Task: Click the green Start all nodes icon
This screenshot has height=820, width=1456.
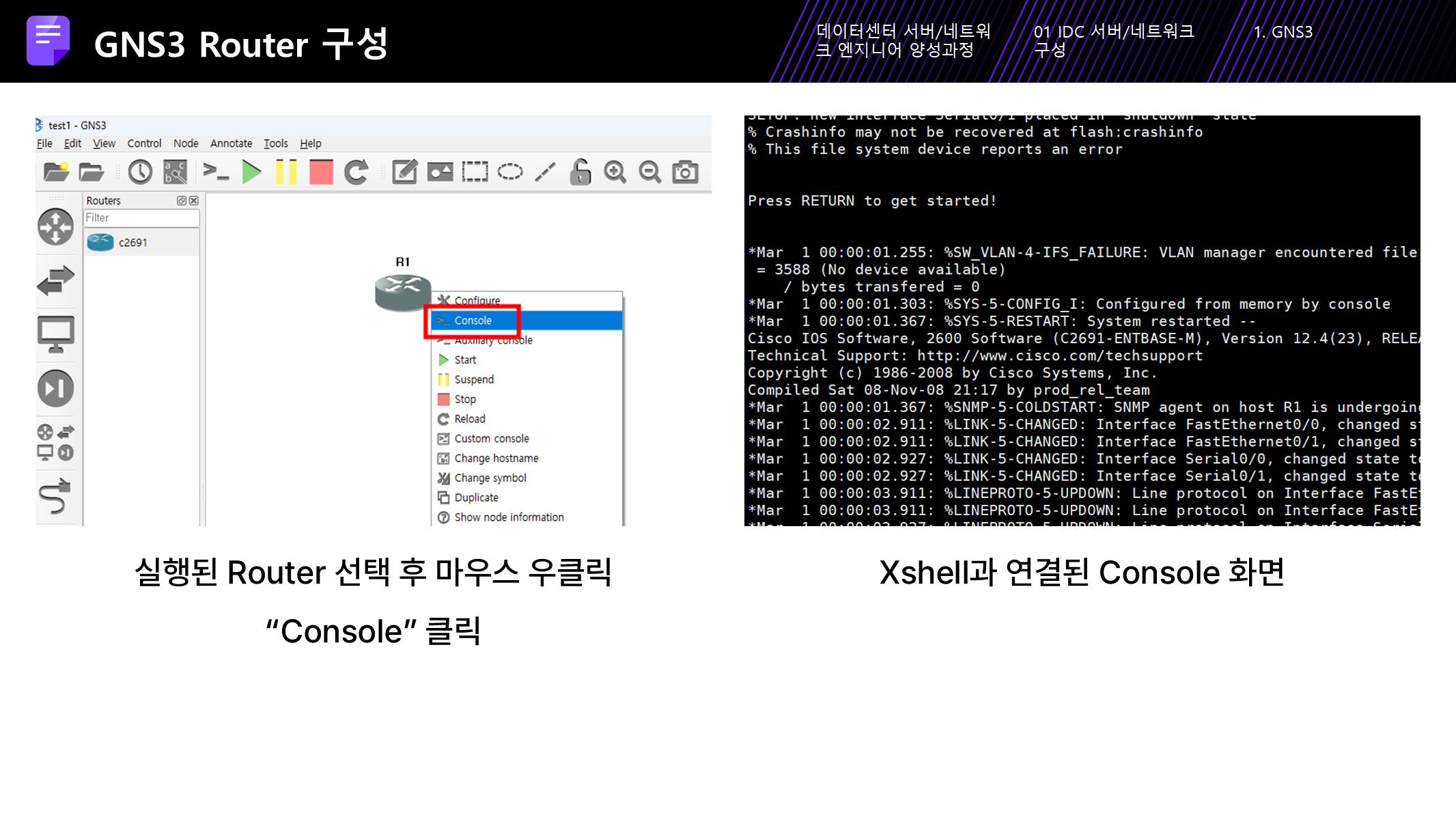Action: click(251, 172)
